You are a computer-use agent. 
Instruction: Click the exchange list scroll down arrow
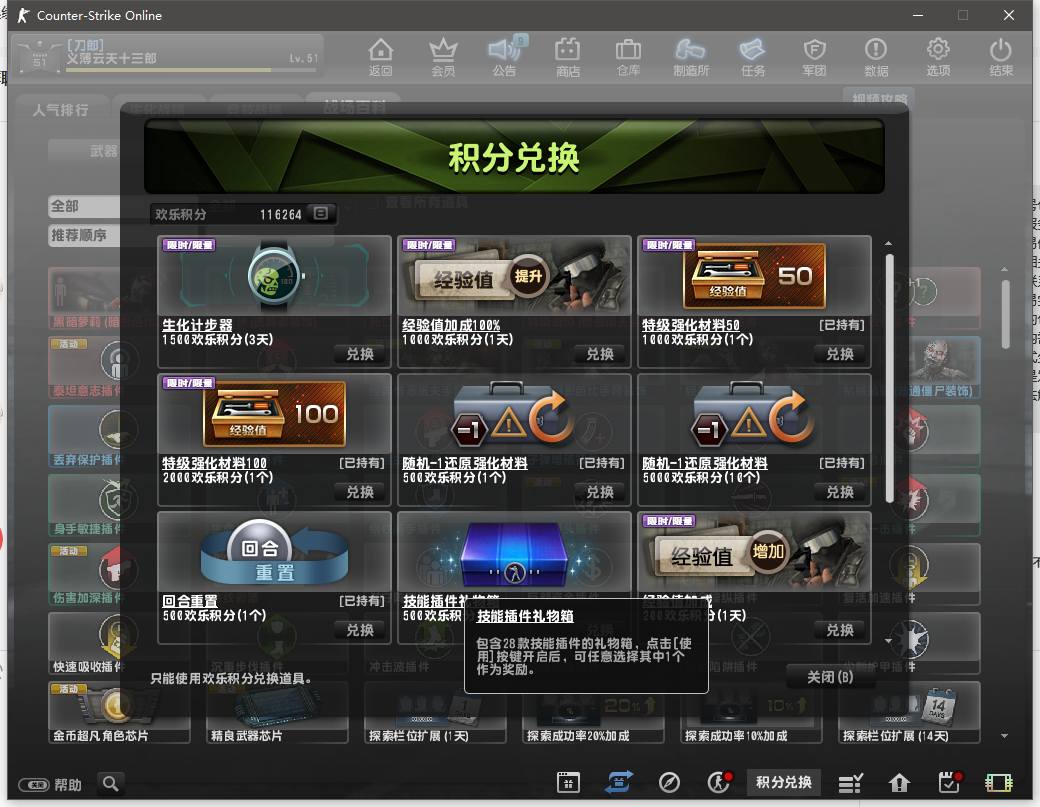[x=888, y=641]
